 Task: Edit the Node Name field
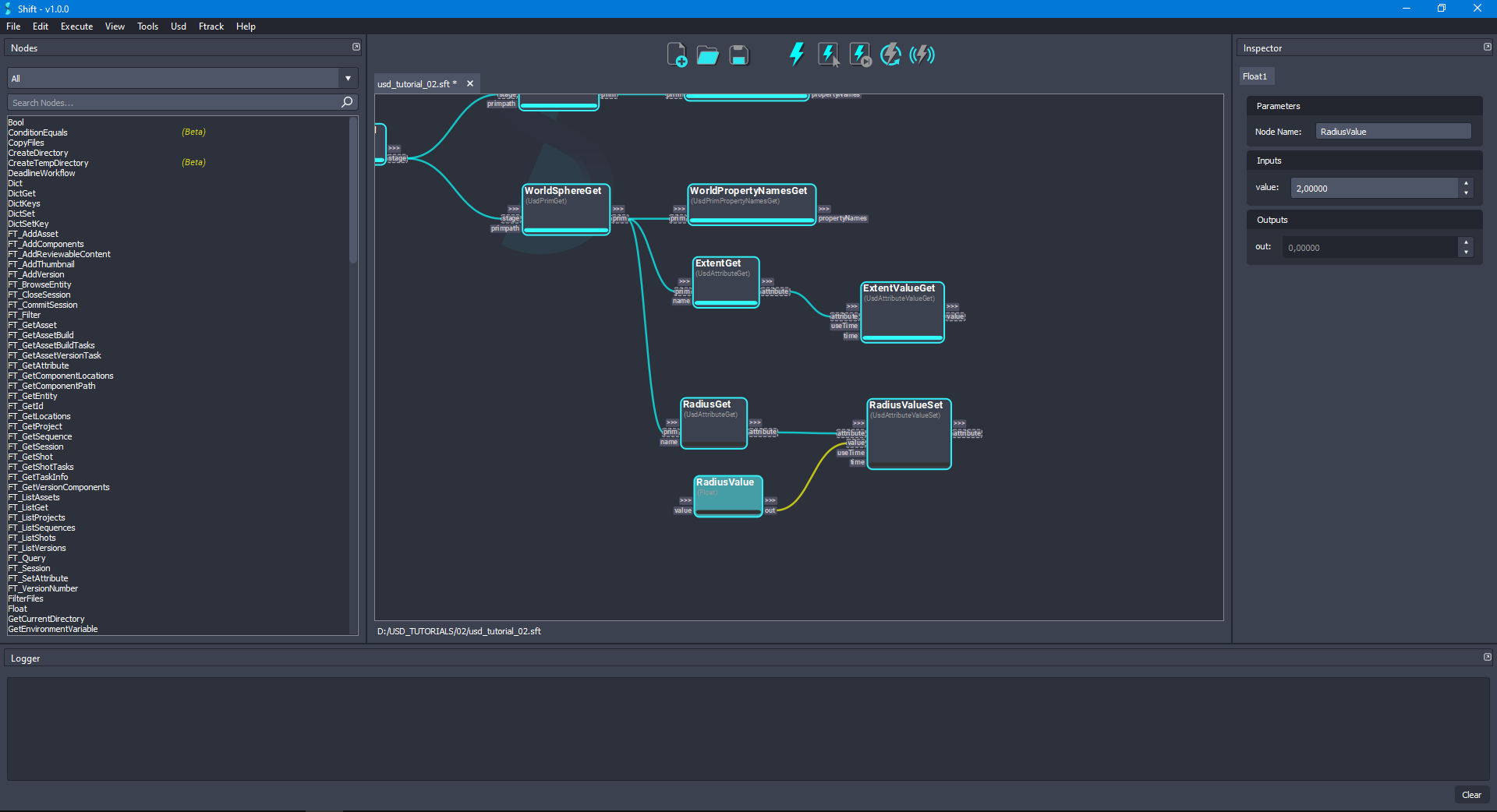1393,131
